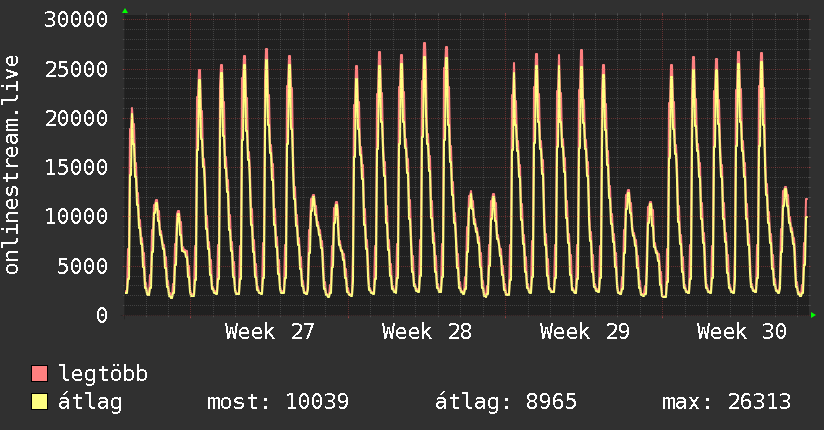Click the 25000 y-axis value
The width and height of the screenshot is (824, 430).
(x=76, y=69)
